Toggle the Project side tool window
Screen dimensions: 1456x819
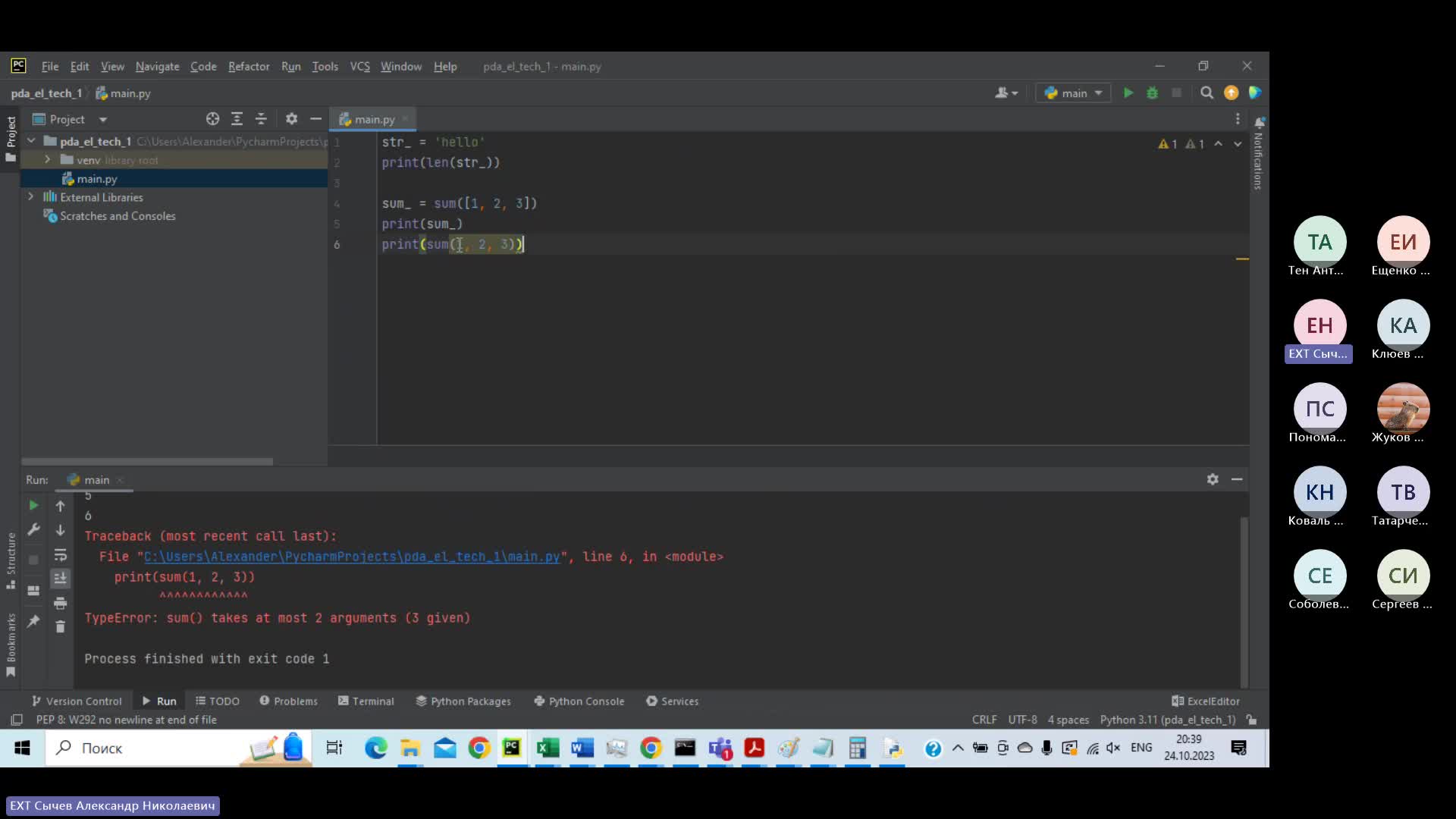(11, 139)
